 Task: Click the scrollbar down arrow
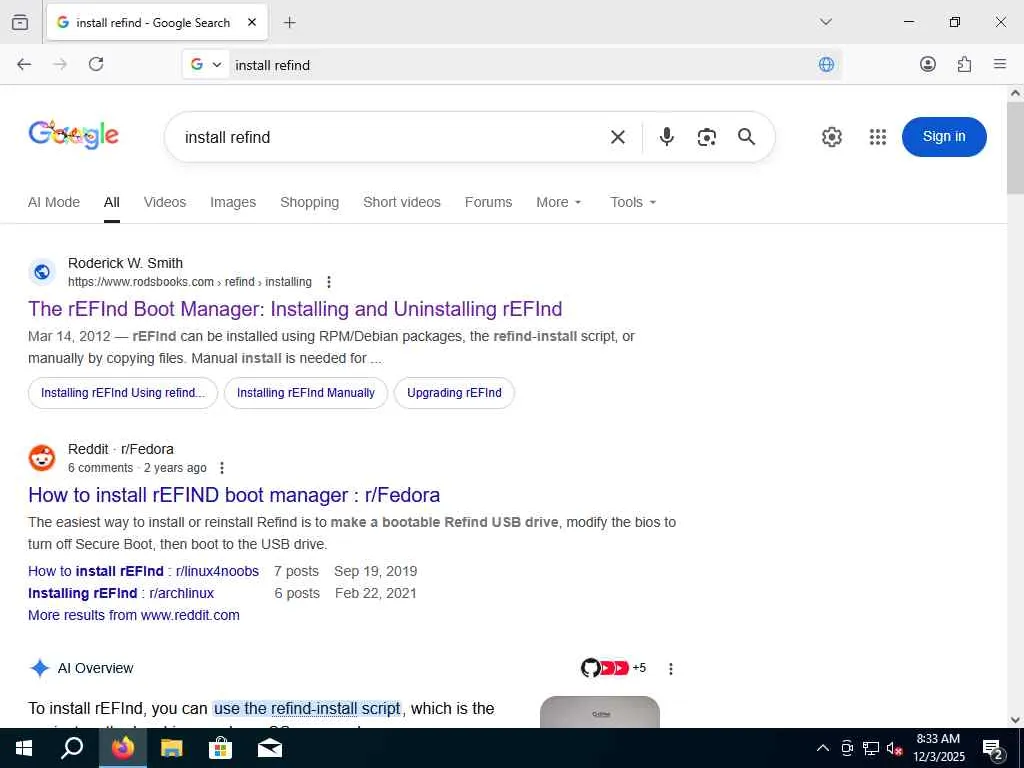click(1015, 720)
